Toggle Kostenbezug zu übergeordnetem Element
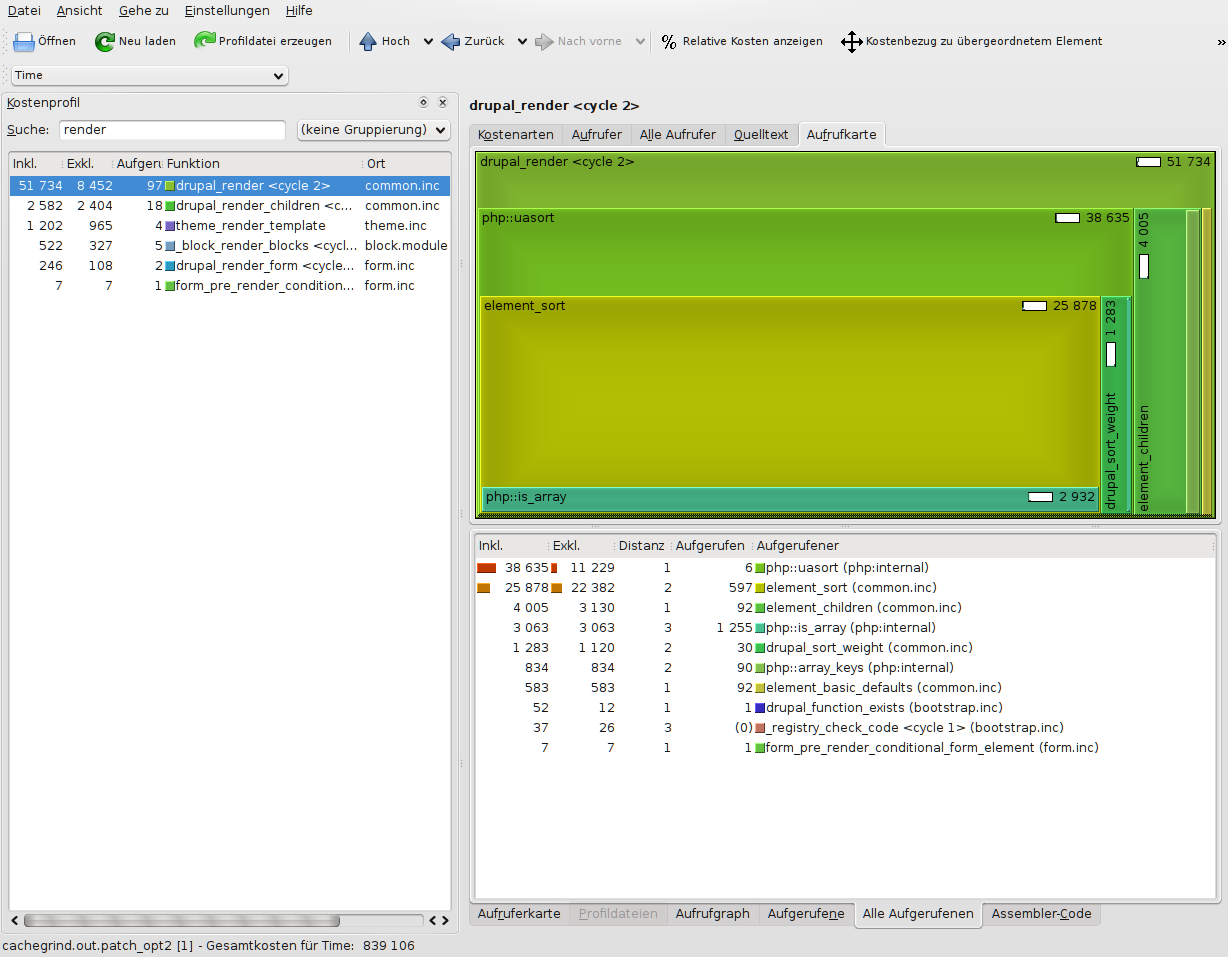Viewport: 1228px width, 957px height. click(851, 42)
